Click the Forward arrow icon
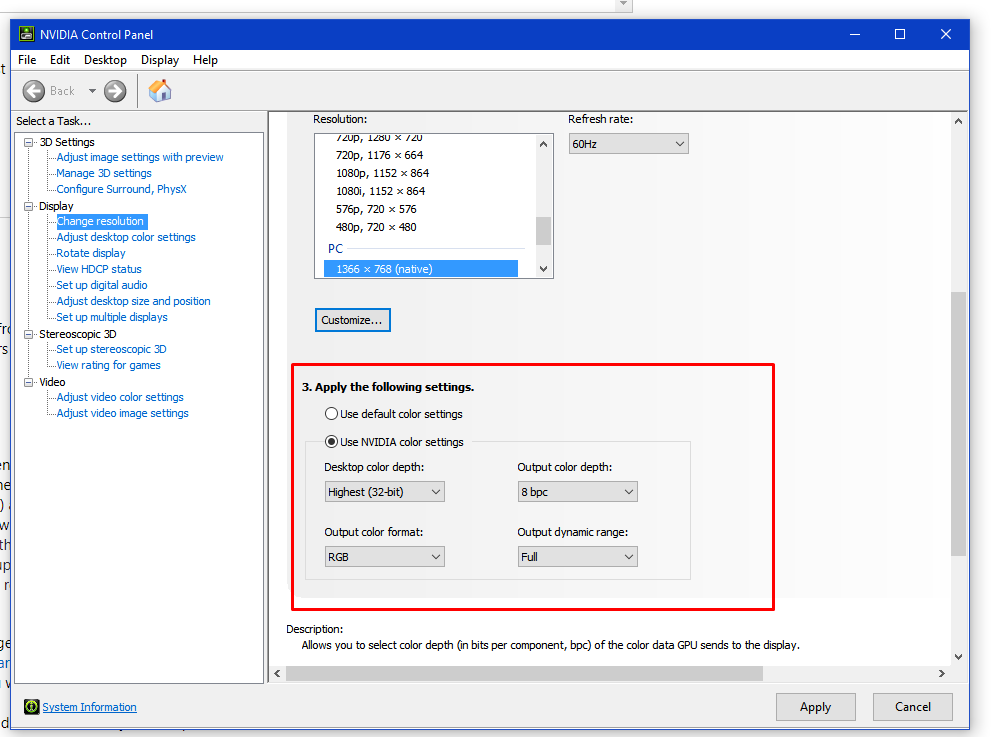 pos(115,91)
